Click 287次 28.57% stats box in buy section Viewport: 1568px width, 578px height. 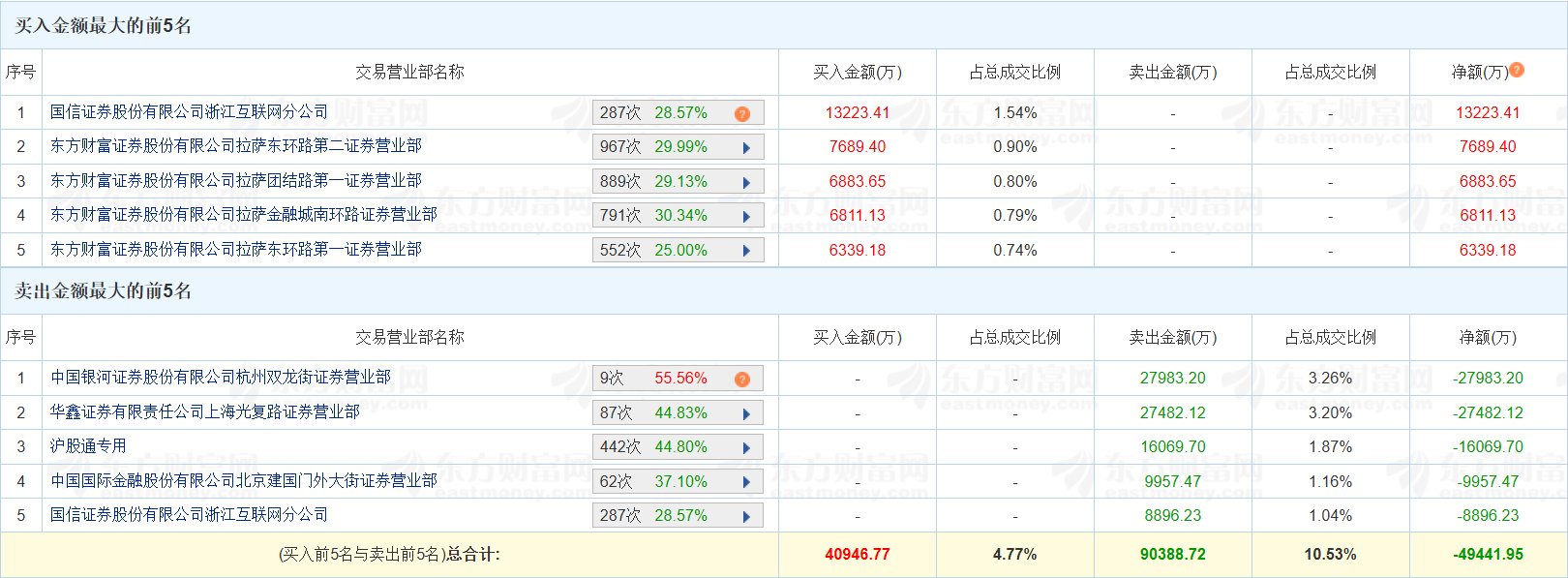tap(678, 113)
